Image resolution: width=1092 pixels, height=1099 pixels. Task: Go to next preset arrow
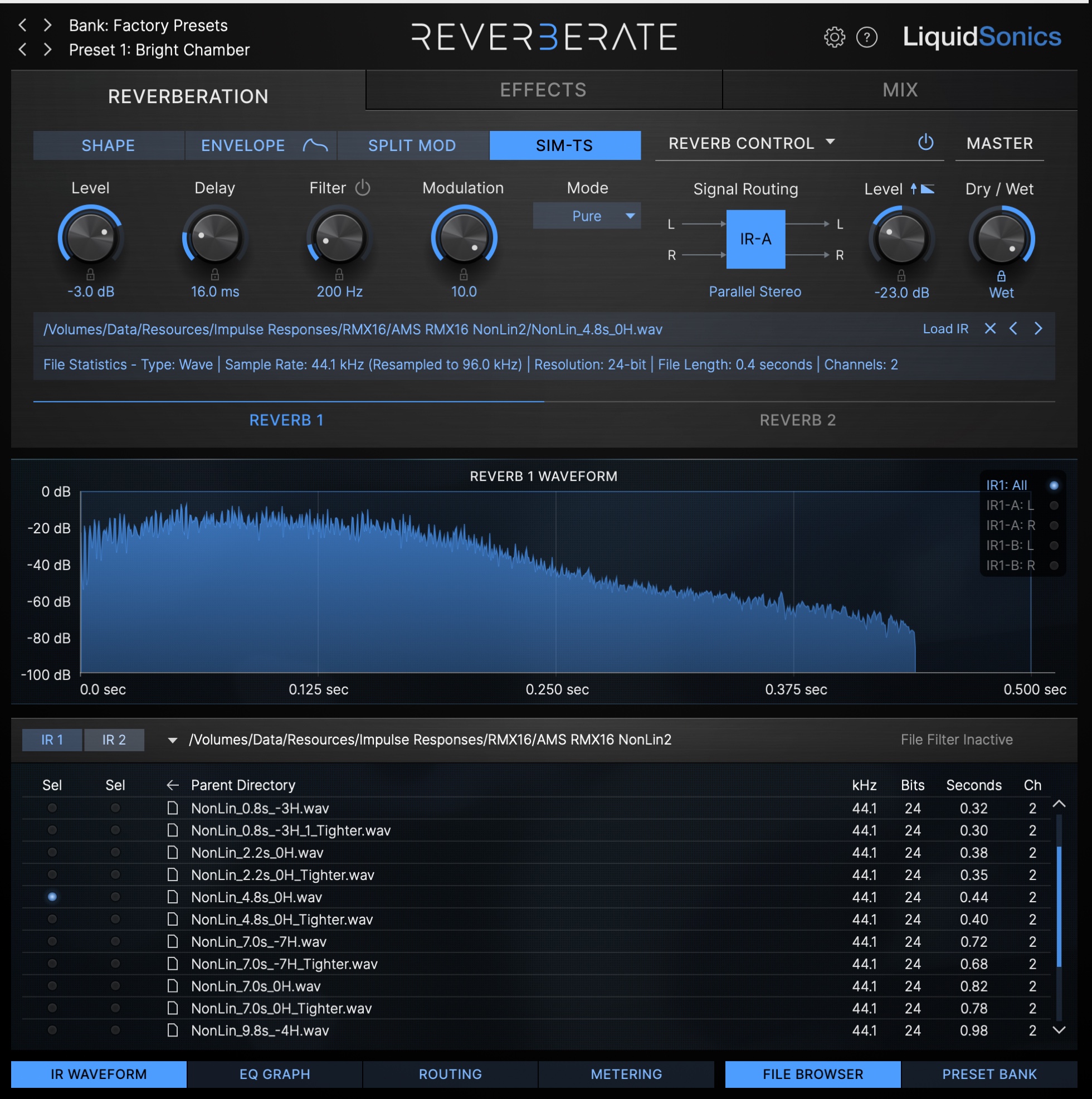(x=48, y=50)
